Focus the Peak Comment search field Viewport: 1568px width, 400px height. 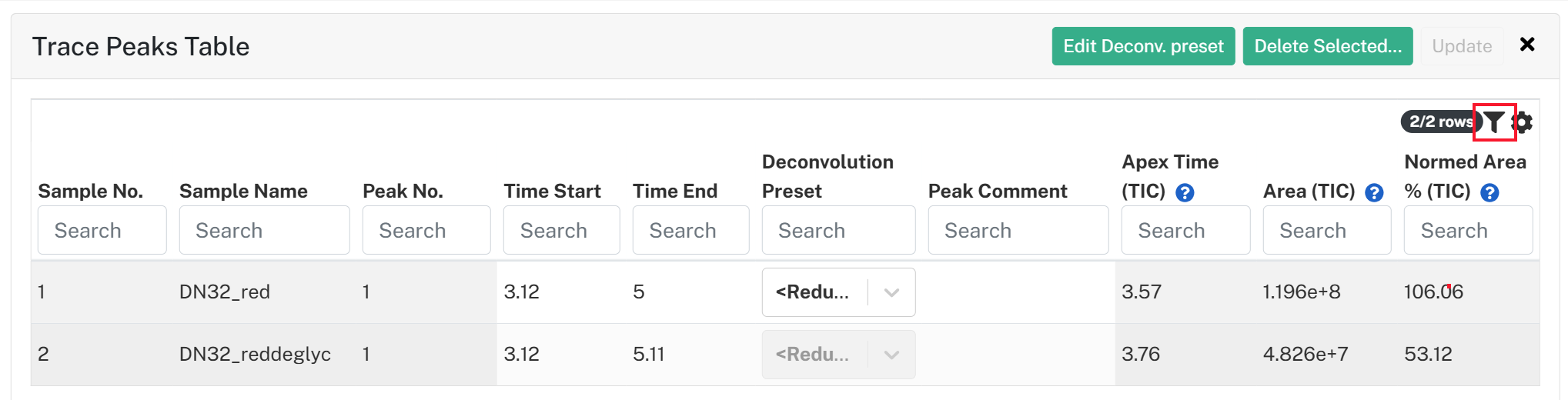point(1018,230)
